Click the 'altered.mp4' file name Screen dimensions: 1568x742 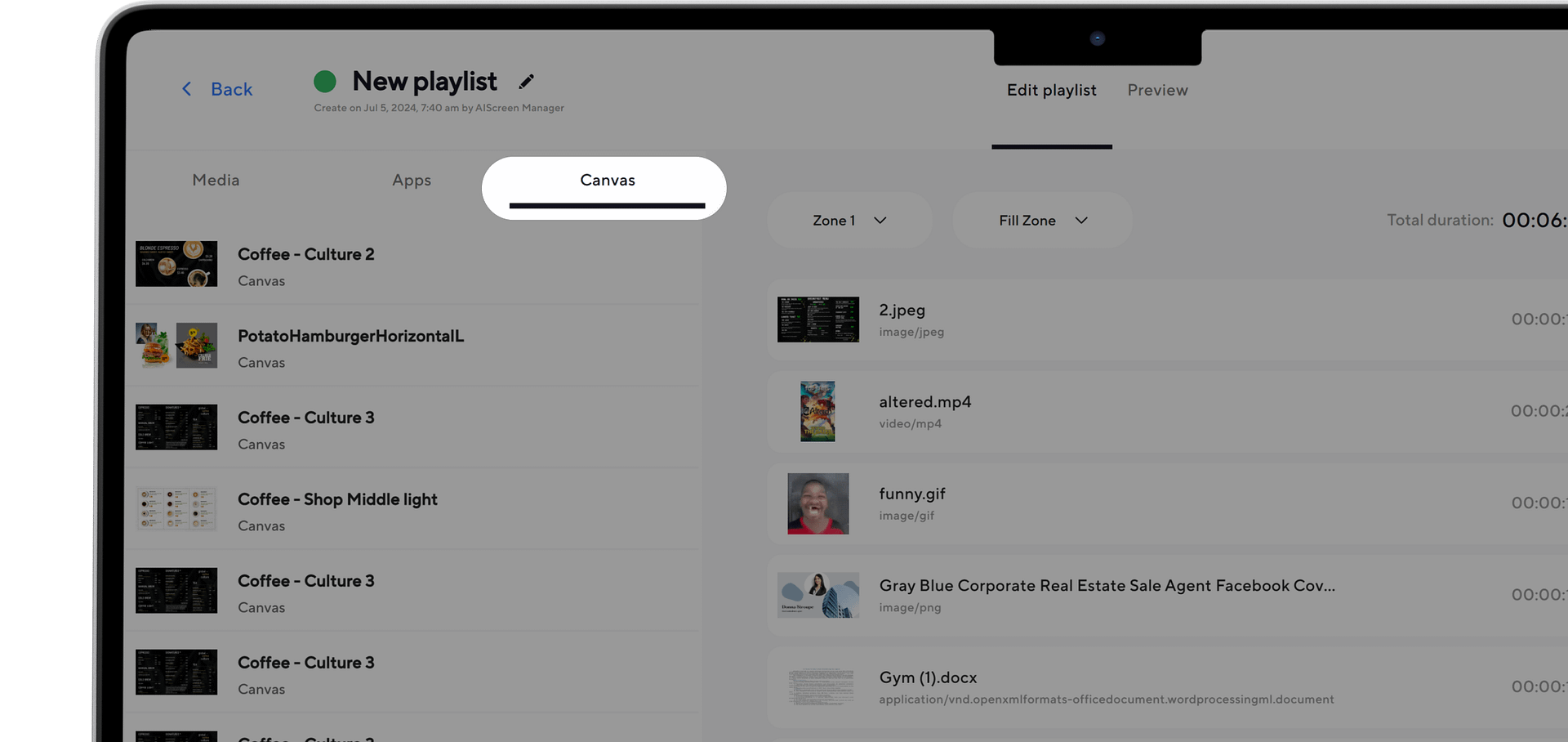[925, 402]
